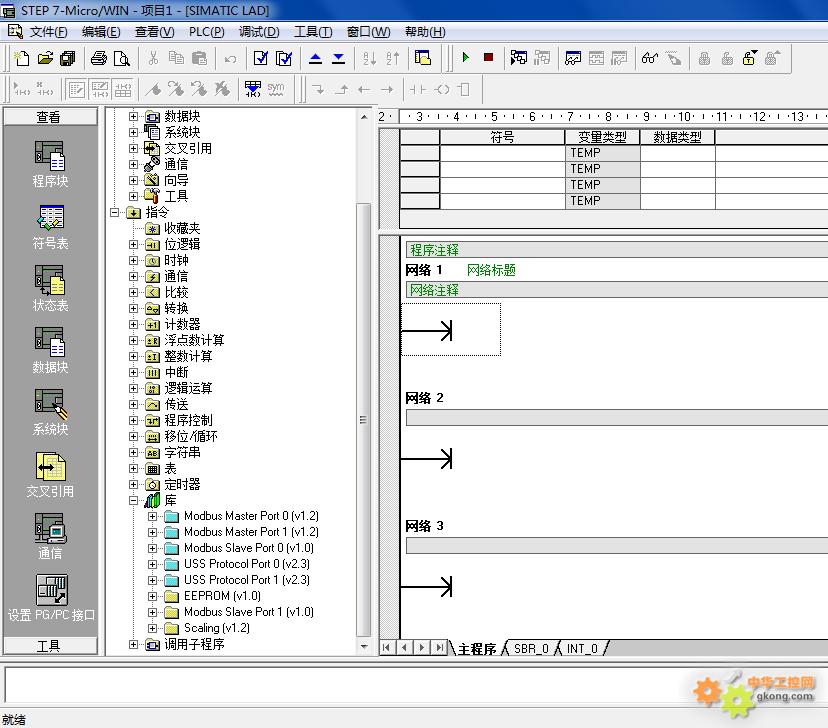Open the 文件(F) menu
Screen dimensions: 828x728
[x=48, y=32]
